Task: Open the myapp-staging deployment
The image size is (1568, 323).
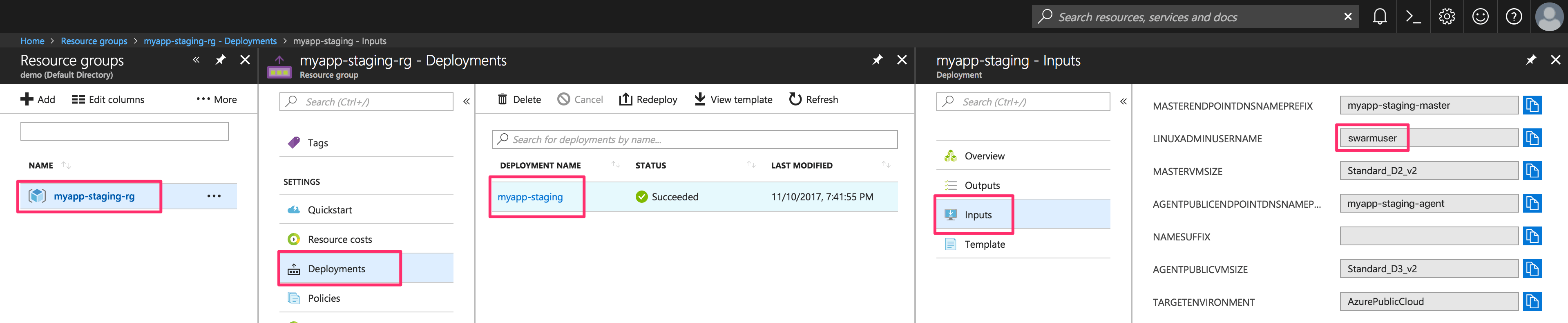Action: pos(530,197)
